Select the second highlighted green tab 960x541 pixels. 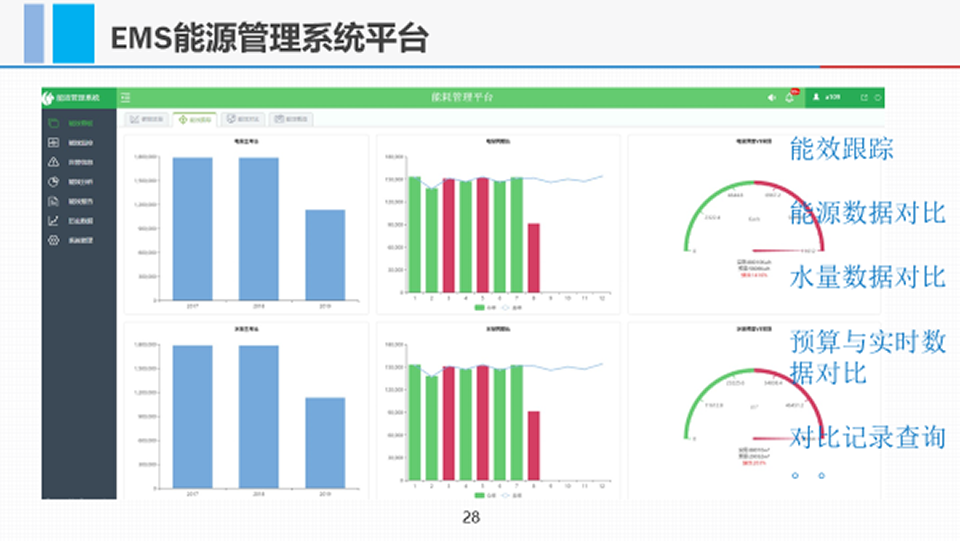click(x=194, y=119)
